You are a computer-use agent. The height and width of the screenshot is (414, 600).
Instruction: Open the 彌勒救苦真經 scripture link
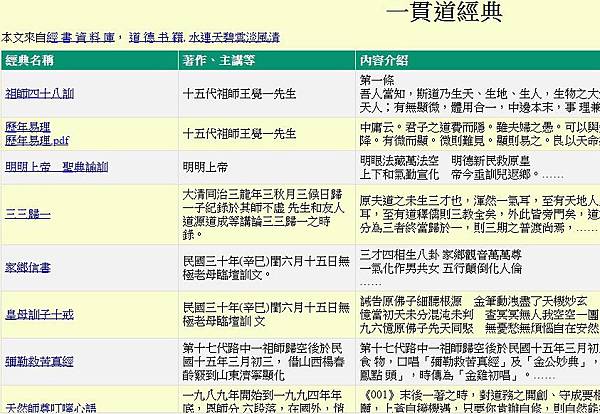pos(39,362)
